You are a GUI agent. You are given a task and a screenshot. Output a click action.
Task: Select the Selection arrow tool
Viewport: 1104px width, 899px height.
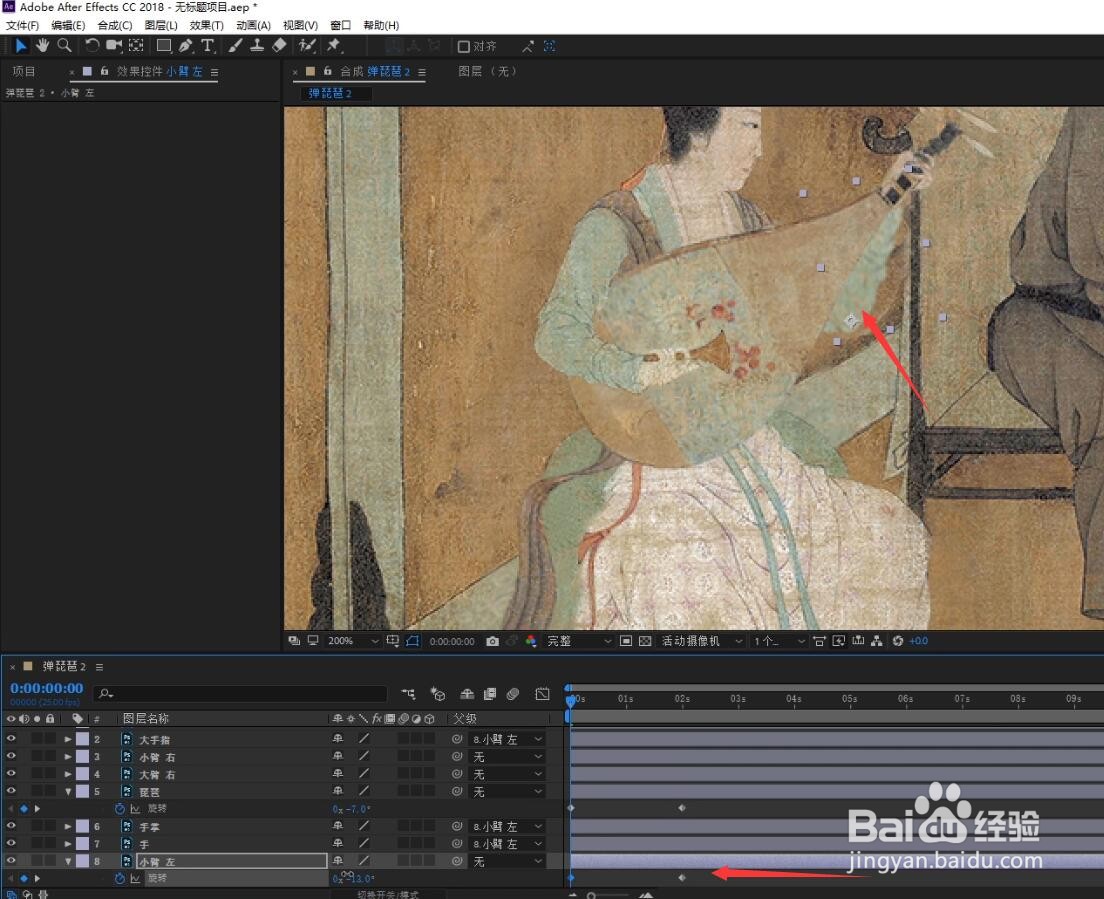(20, 46)
